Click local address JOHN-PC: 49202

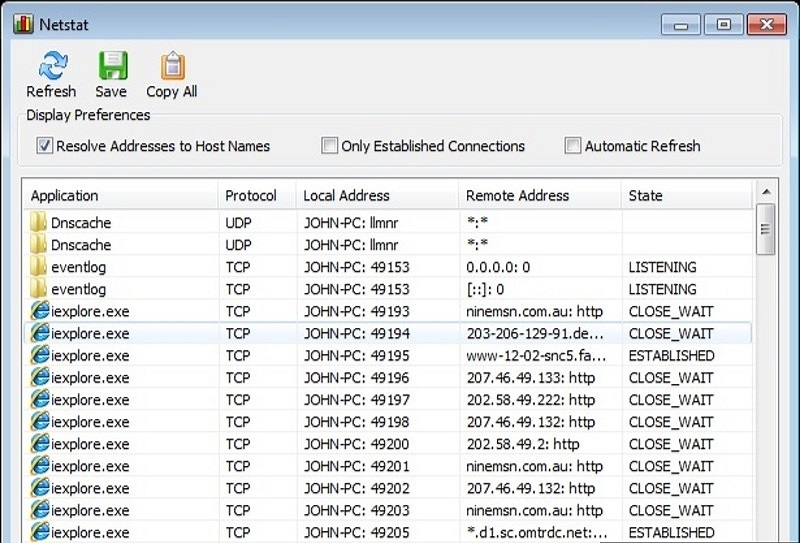(x=357, y=488)
